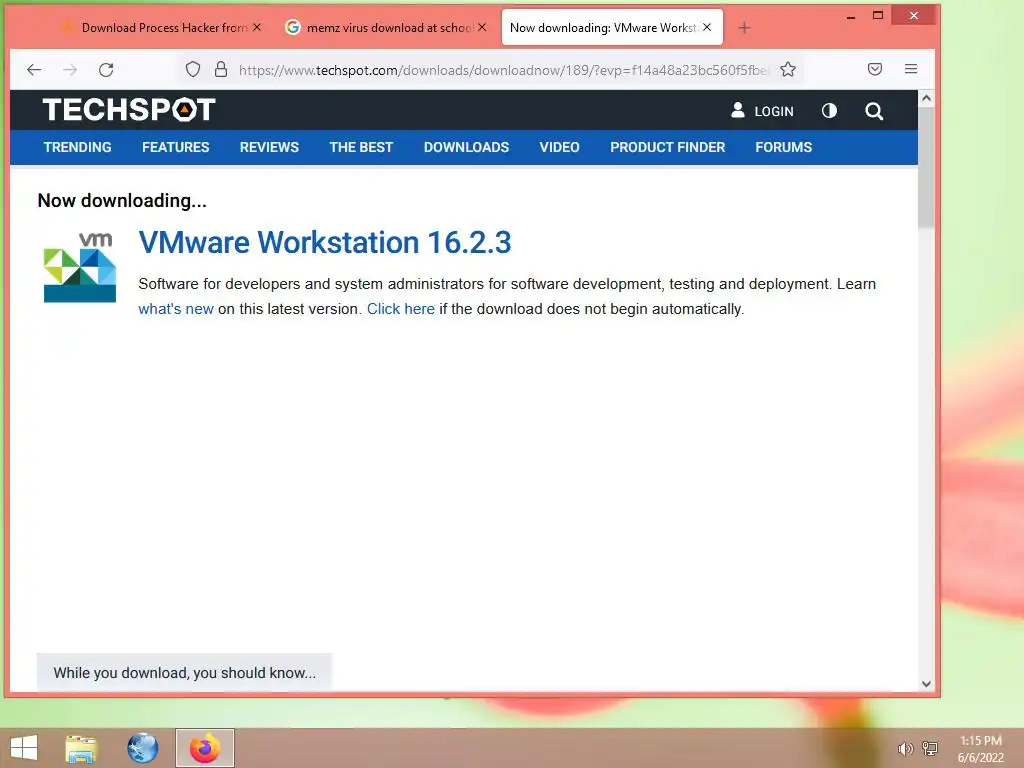1024x768 pixels.
Task: Open the VIDEO menu item
Action: tap(560, 148)
